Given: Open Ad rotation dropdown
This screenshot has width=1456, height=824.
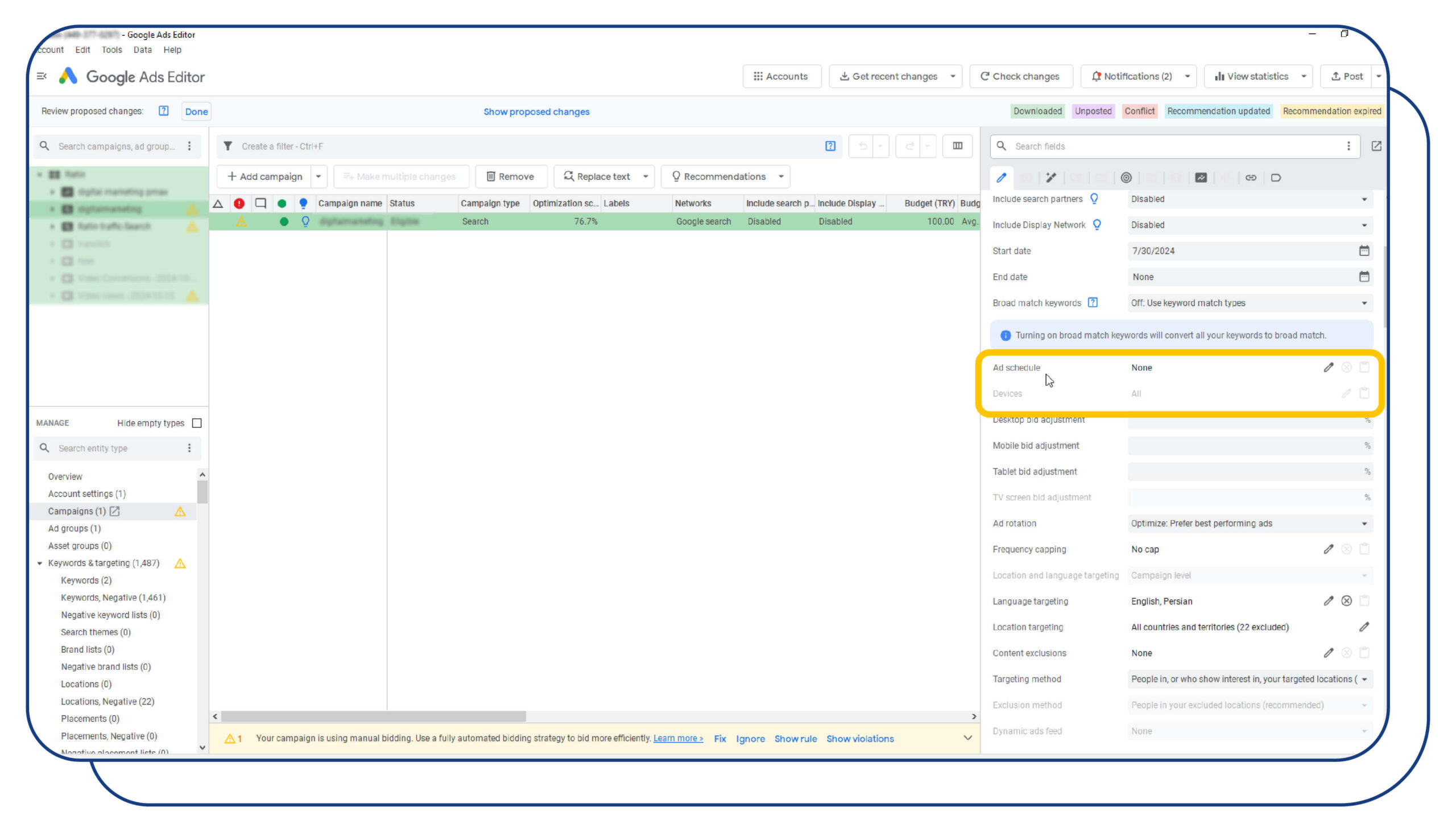Looking at the screenshot, I should click(x=1250, y=524).
